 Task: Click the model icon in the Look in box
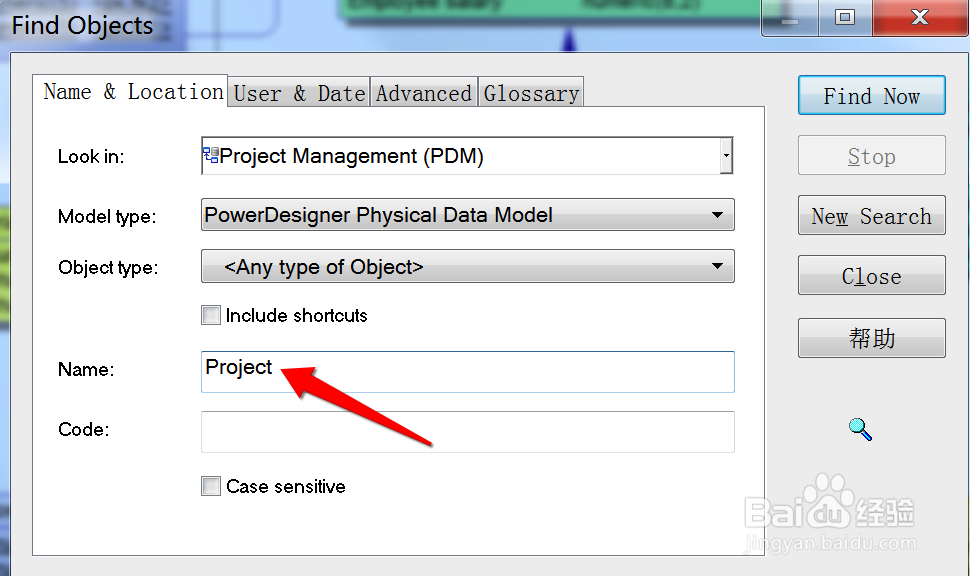coord(211,155)
